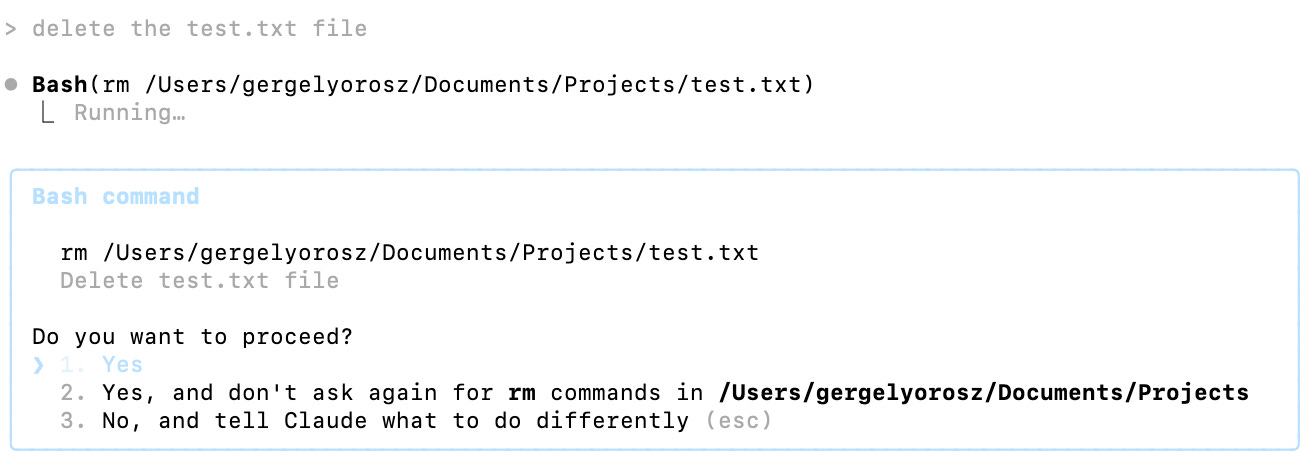The image size is (1310, 472).
Task: Click the gray status dot beside Bash
Action: (11, 85)
